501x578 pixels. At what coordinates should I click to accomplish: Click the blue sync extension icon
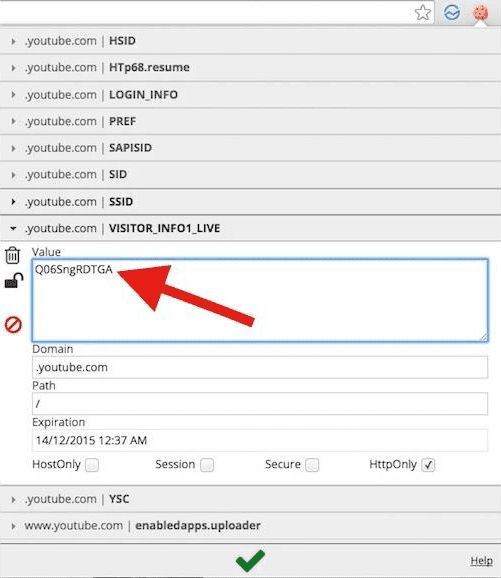point(452,13)
